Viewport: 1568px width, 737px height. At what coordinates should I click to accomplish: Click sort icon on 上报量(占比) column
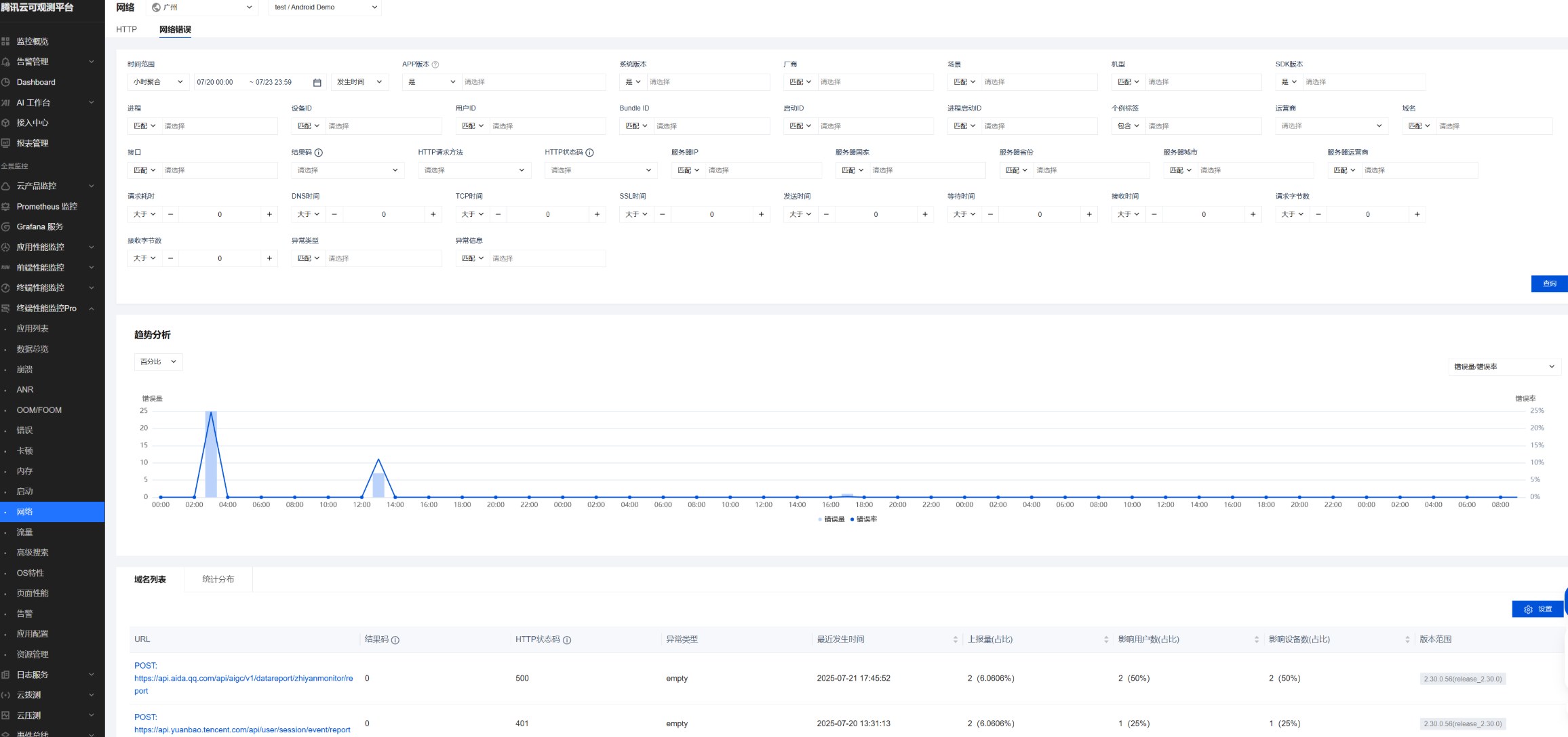(x=1105, y=639)
